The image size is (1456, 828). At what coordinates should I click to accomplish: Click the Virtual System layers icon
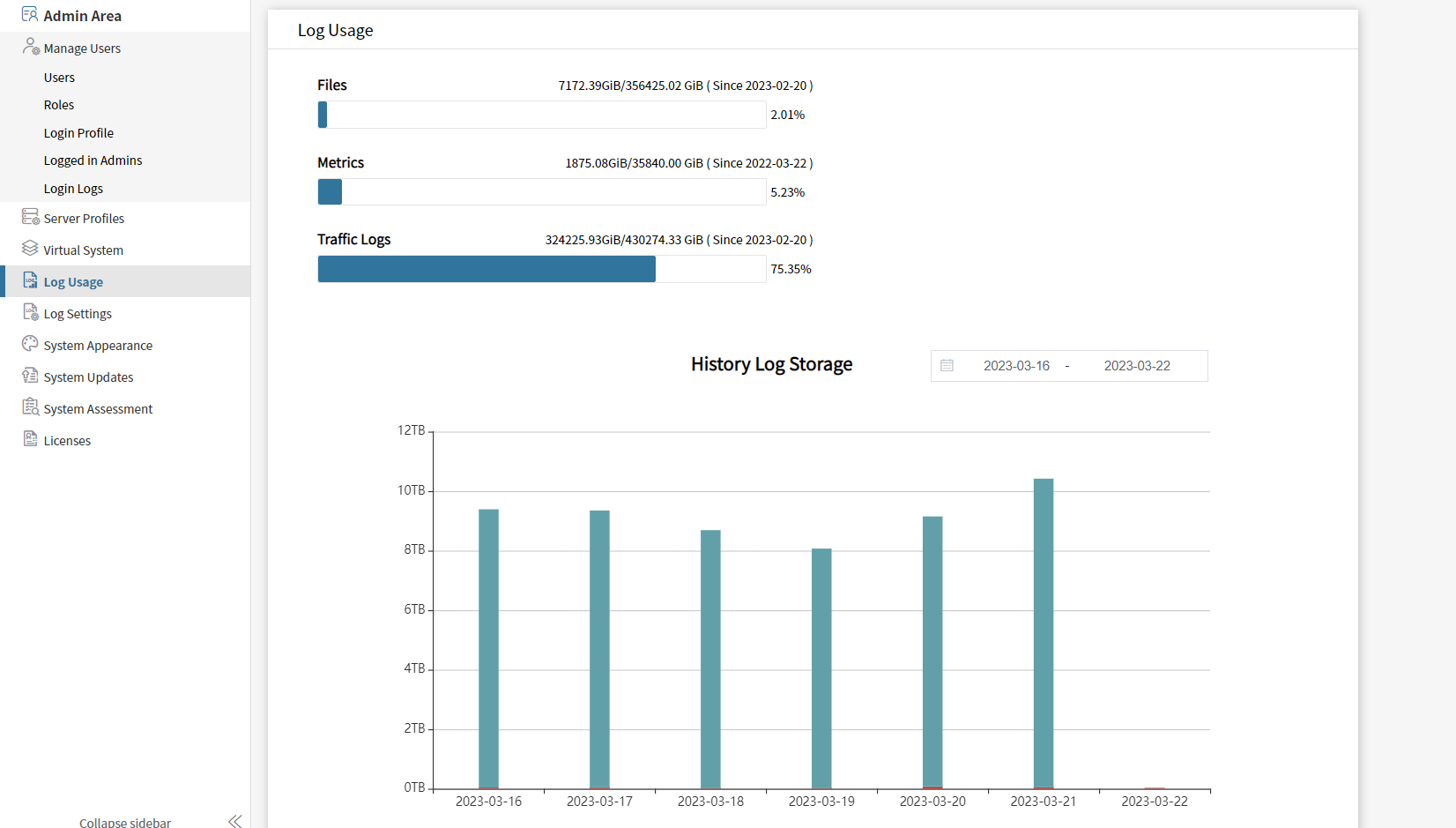[x=30, y=249]
